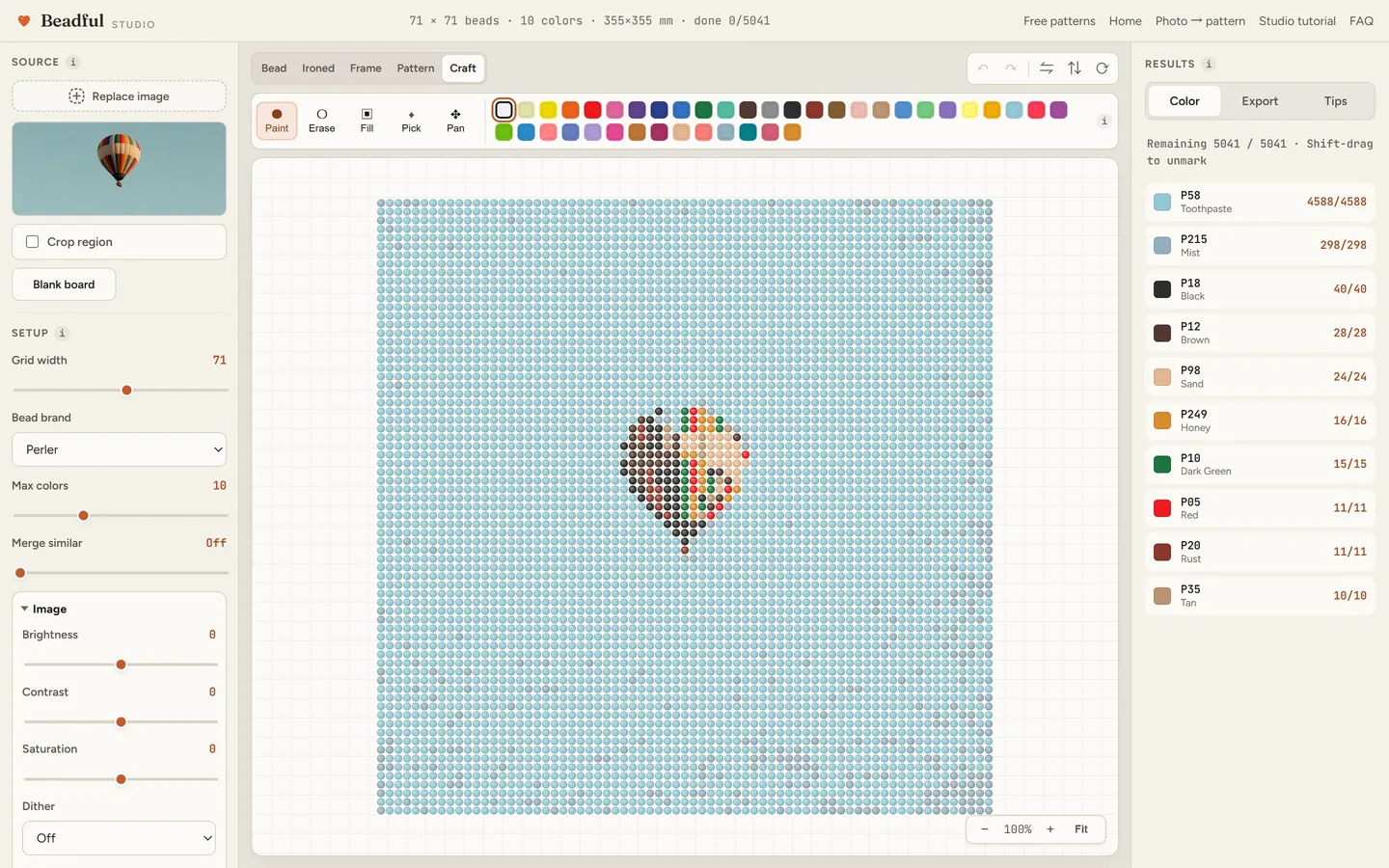Go to the FAQ page
Viewport: 1389px width, 868px height.
click(x=1362, y=21)
